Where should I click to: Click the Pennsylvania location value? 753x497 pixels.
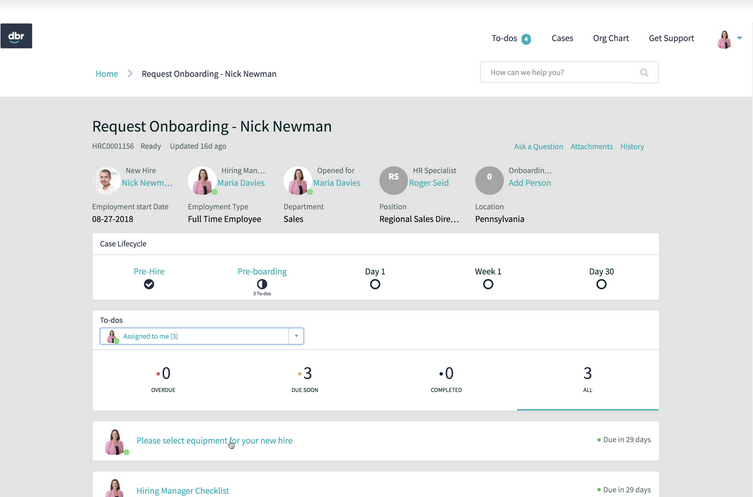[499, 219]
